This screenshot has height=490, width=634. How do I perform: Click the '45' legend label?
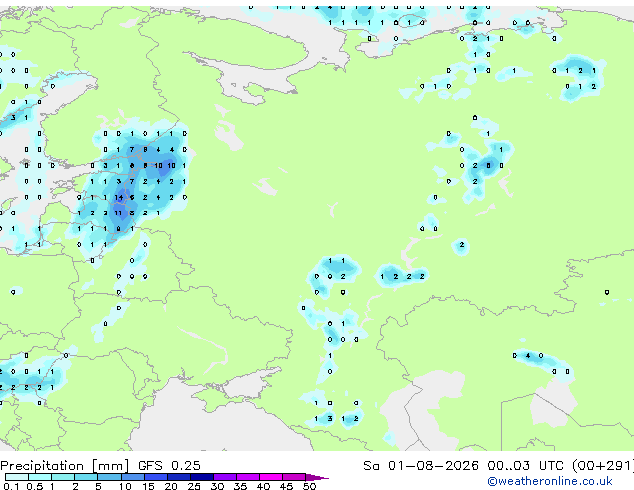click(x=286, y=486)
